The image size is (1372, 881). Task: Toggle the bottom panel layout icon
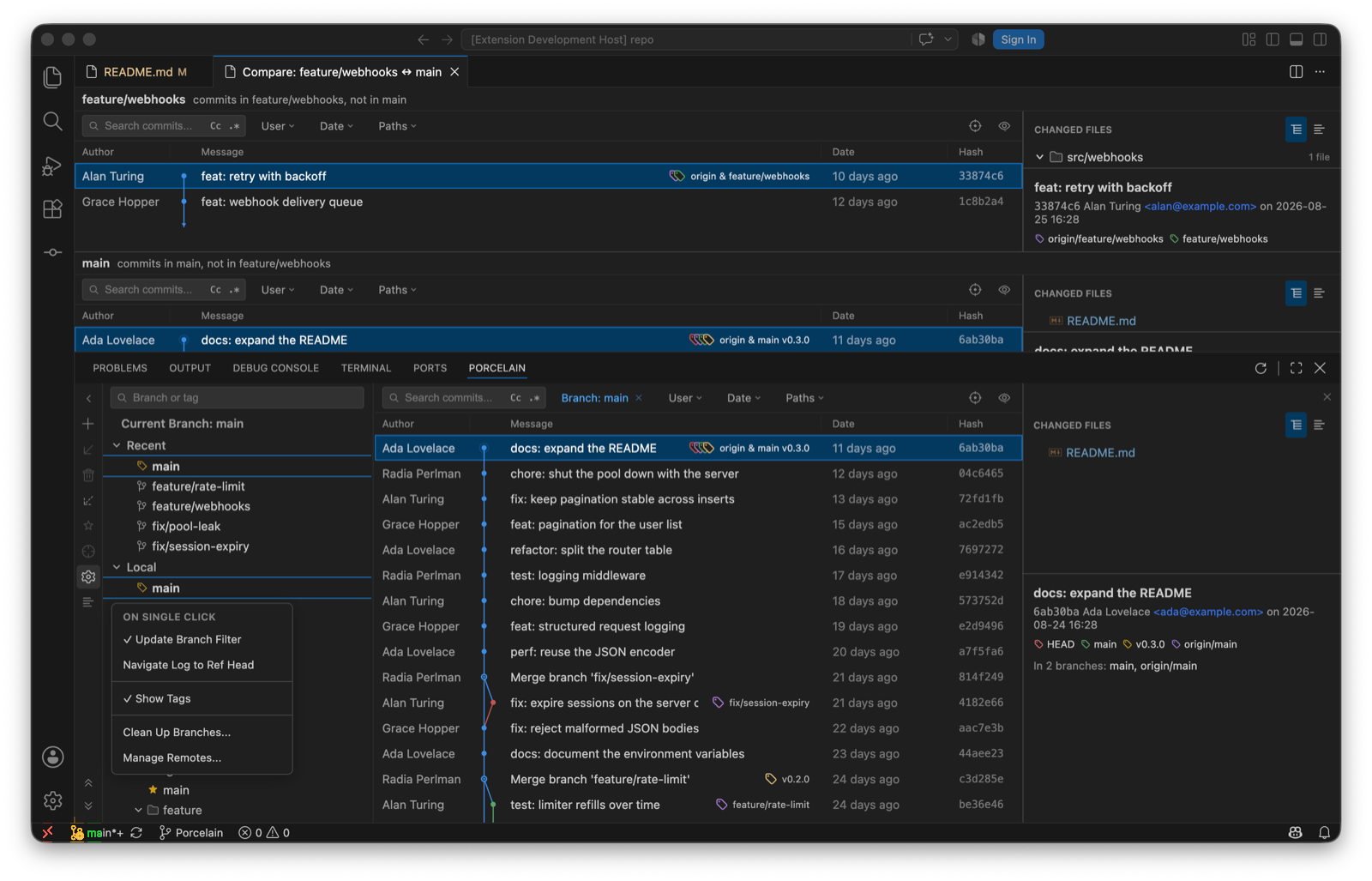[1297, 39]
